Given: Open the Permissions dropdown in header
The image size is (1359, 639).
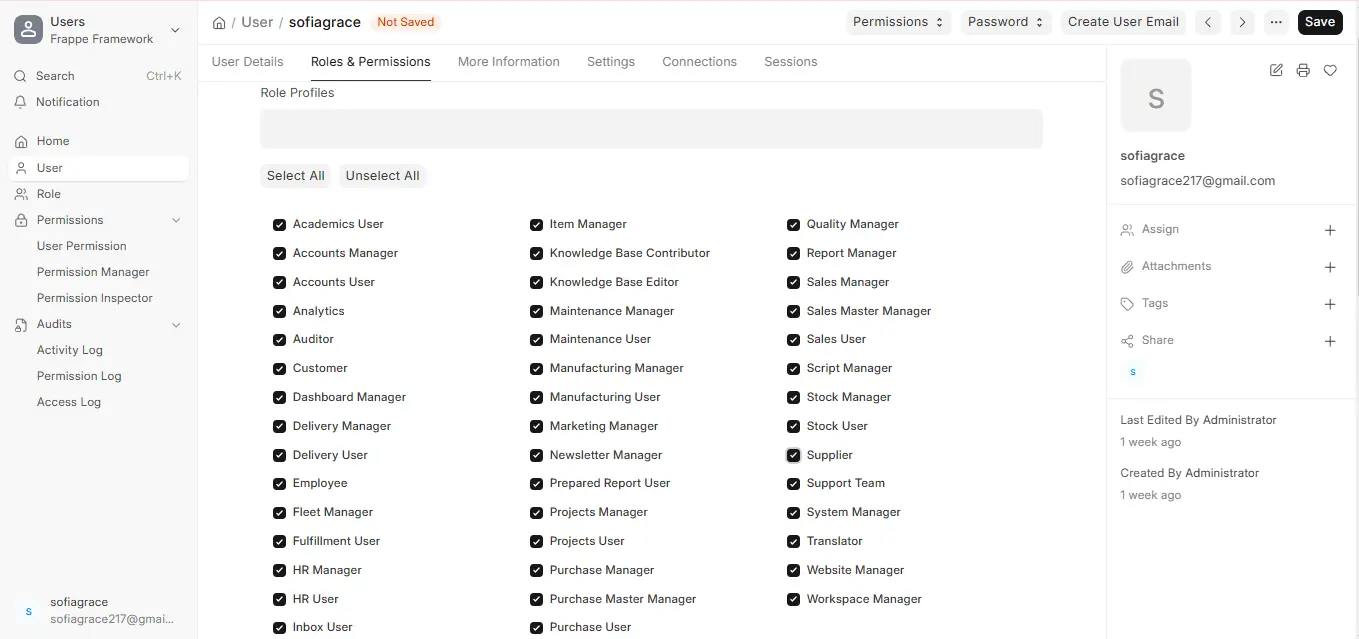Looking at the screenshot, I should click(x=899, y=22).
